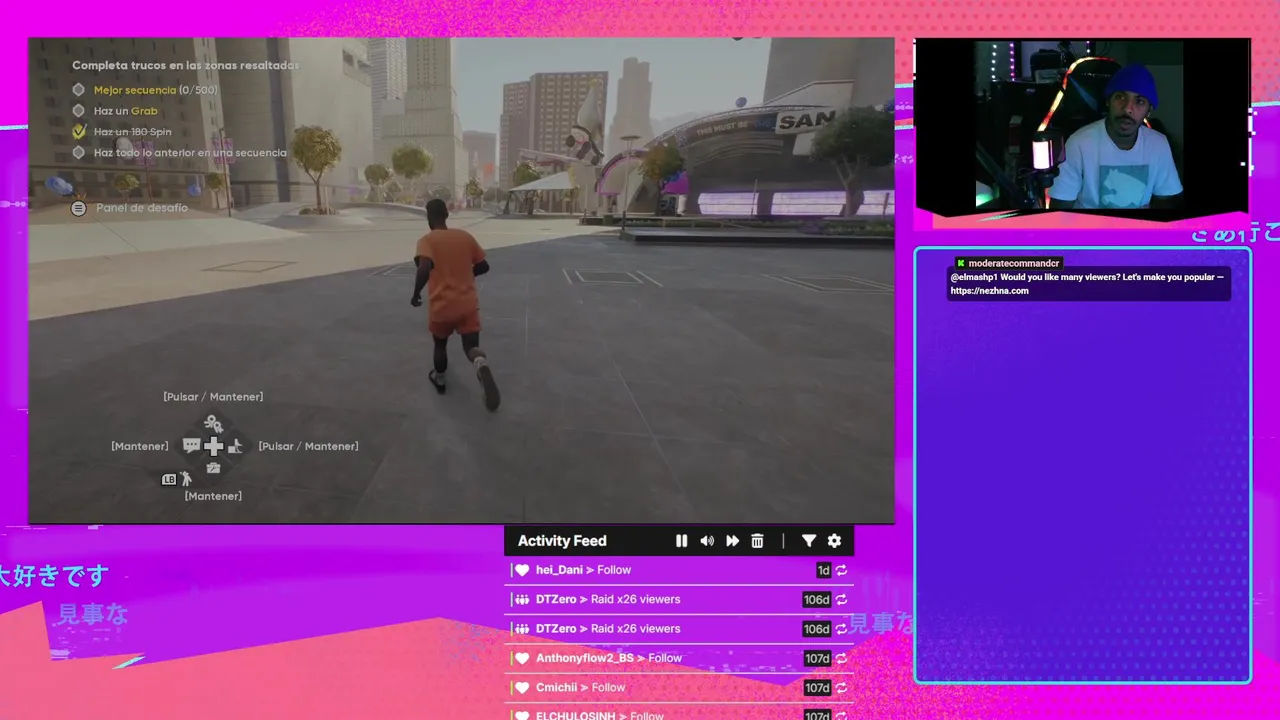The image size is (1280, 720).
Task: Replay the hei_Dani follow alert
Action: pos(842,570)
